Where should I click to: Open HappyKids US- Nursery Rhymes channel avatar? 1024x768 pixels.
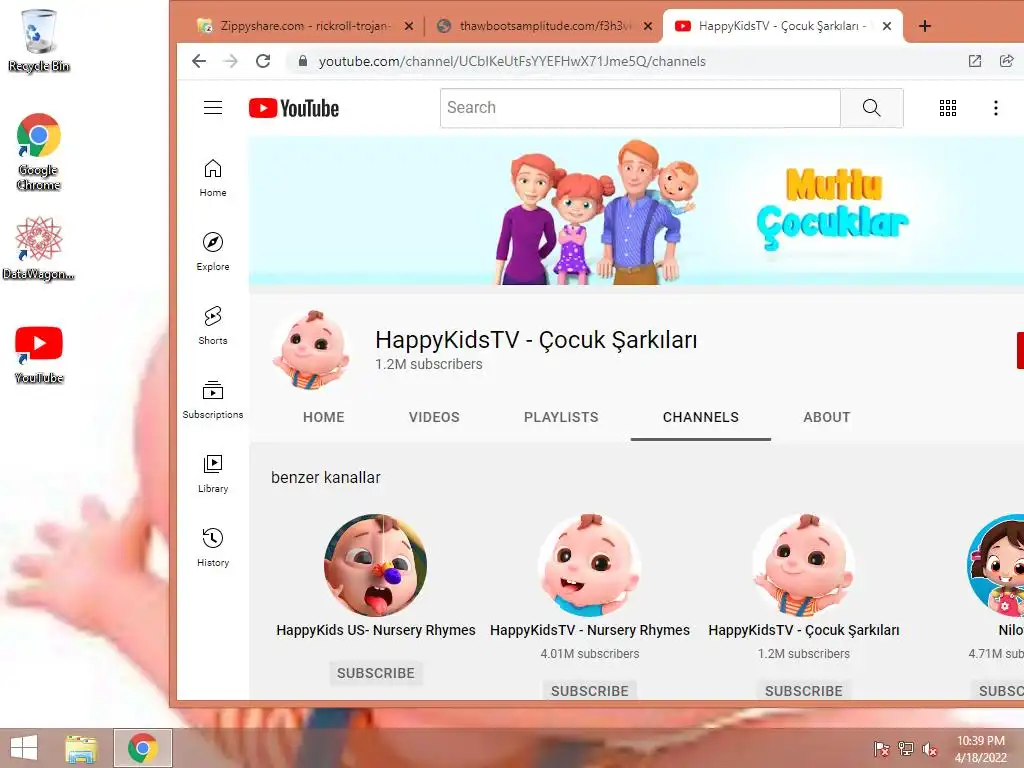(376, 565)
